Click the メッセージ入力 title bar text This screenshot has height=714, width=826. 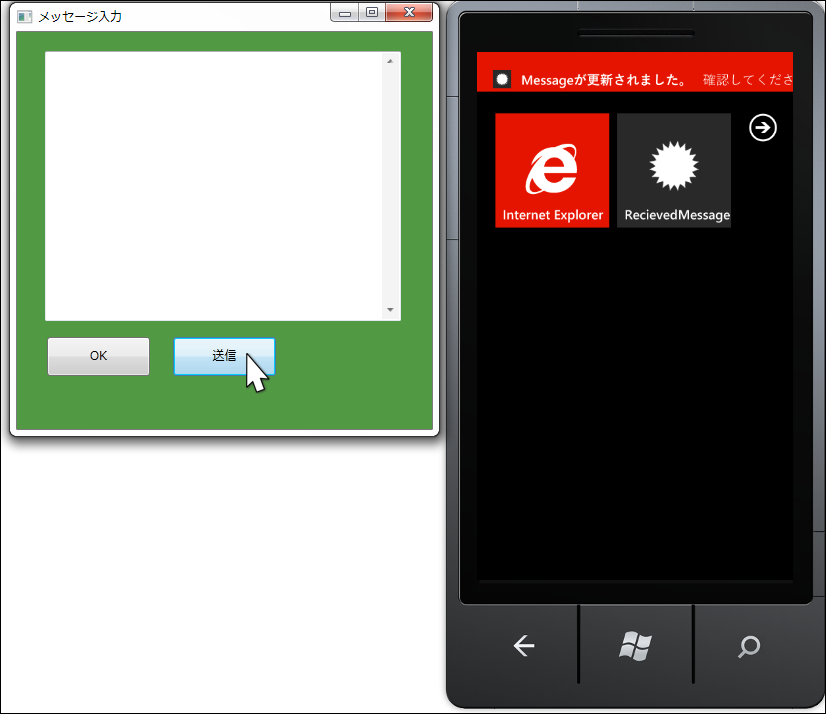pos(80,17)
